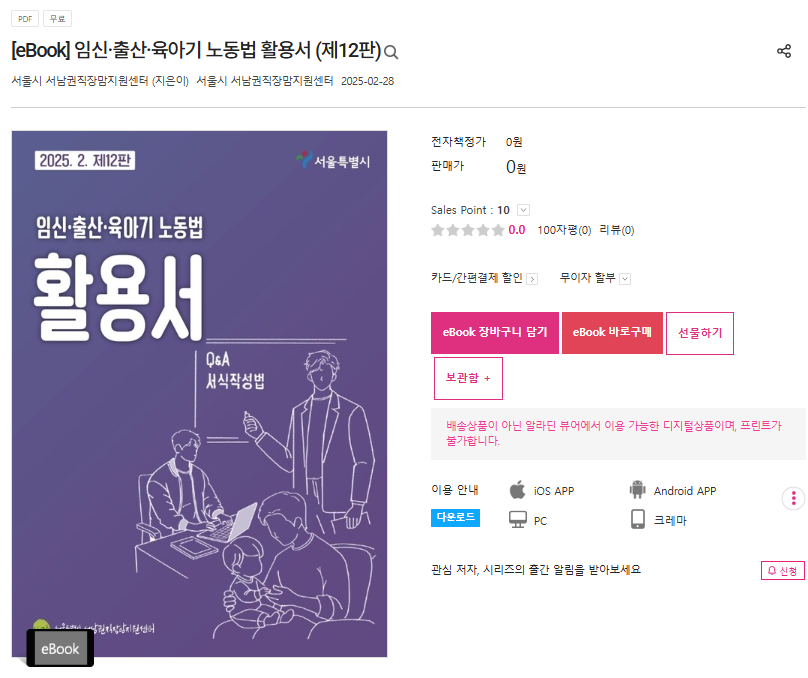Add to 보관함 with the plus button

468,378
